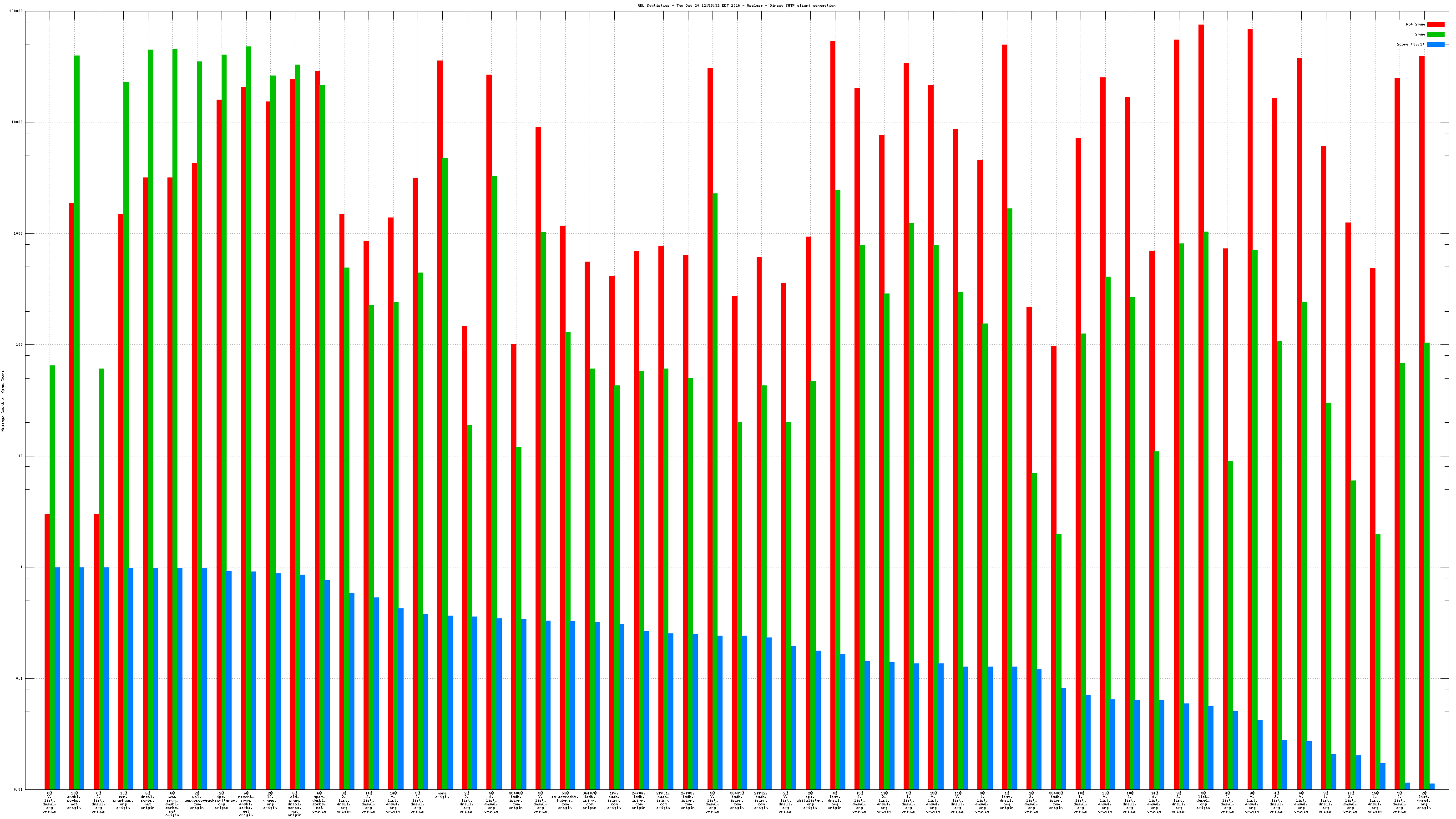The image size is (1456, 819).
Task: Click the sa-accredit.habeas.com x-axis label
Action: 565,801
